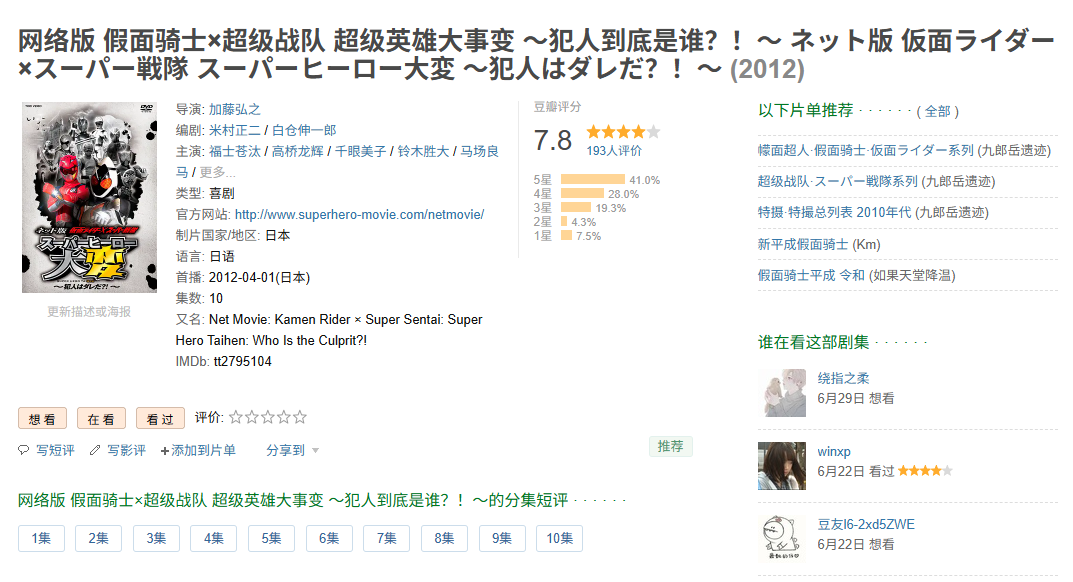
Task: Open user winxp's profile link
Action: coord(833,452)
